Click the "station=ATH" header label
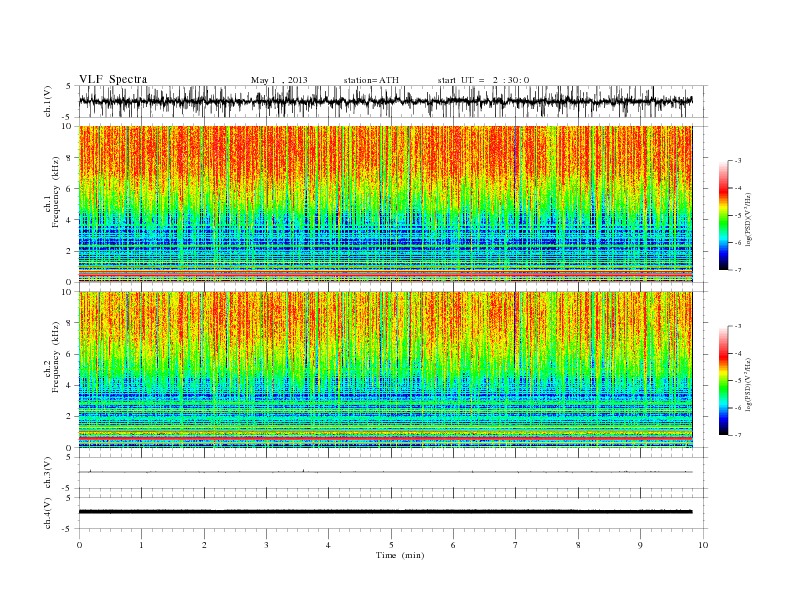Image resolution: width=792 pixels, height=612 pixels. pyautogui.click(x=371, y=80)
